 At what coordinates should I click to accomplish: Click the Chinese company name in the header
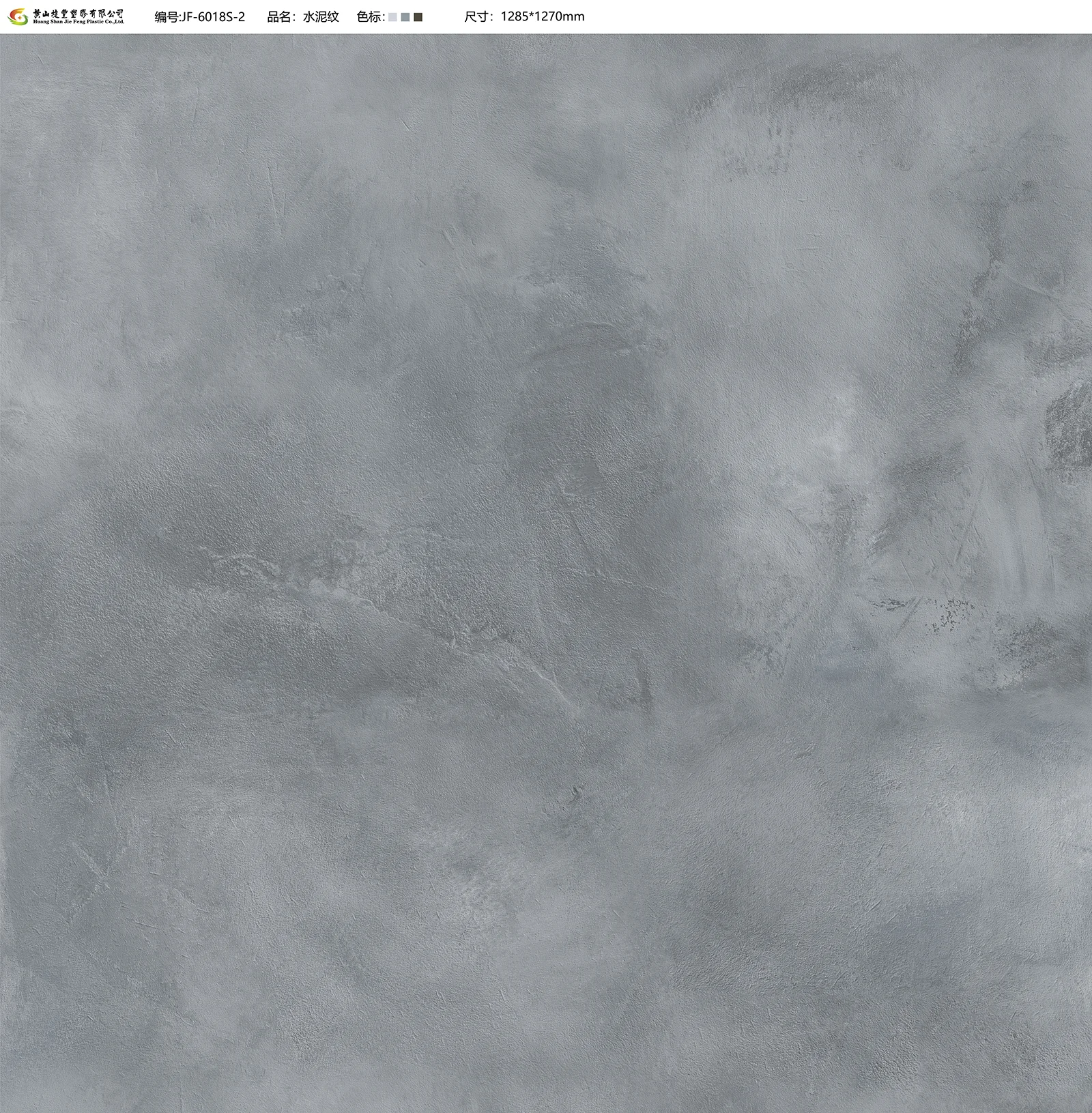tap(78, 12)
